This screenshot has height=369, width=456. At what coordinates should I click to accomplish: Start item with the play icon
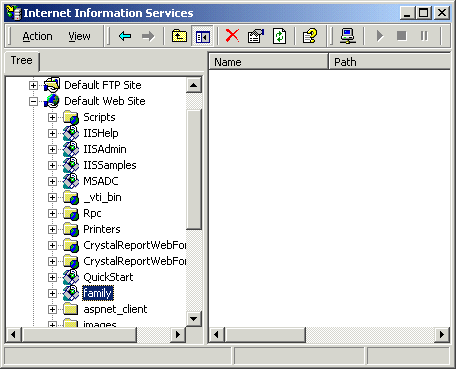click(x=380, y=36)
